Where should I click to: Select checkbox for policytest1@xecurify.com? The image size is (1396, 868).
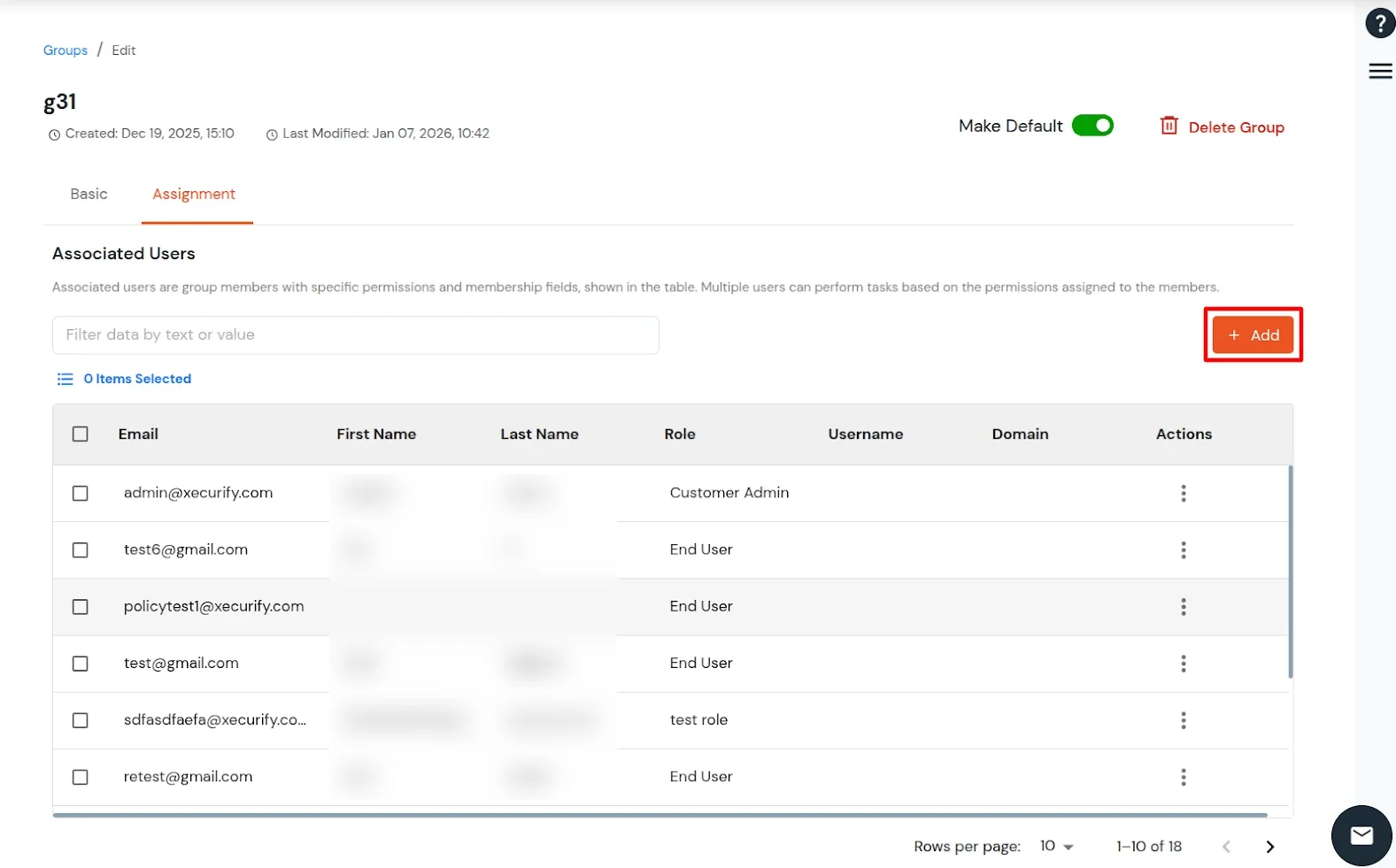pos(80,606)
